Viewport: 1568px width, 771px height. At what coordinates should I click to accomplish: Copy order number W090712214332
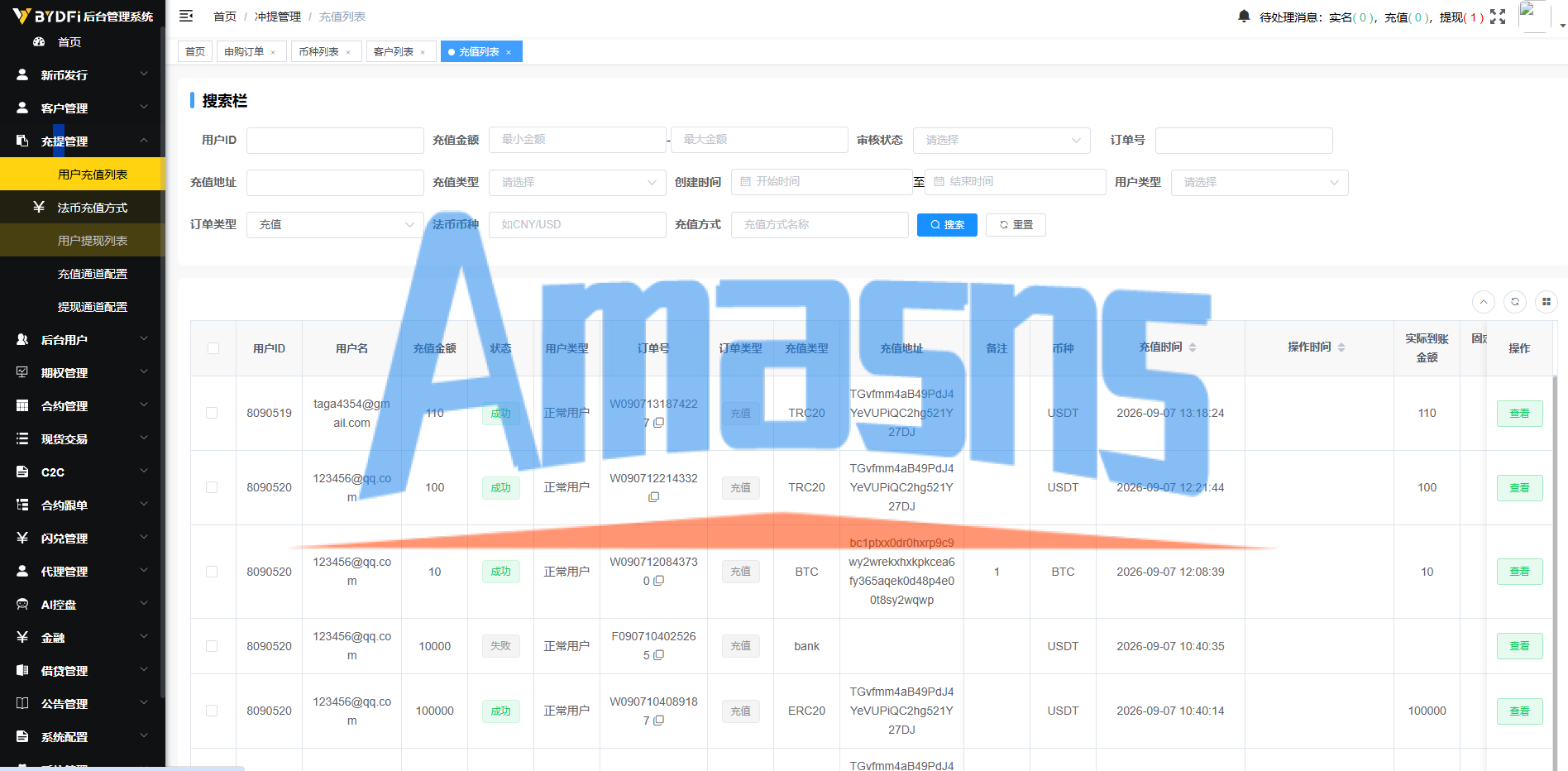click(x=653, y=497)
